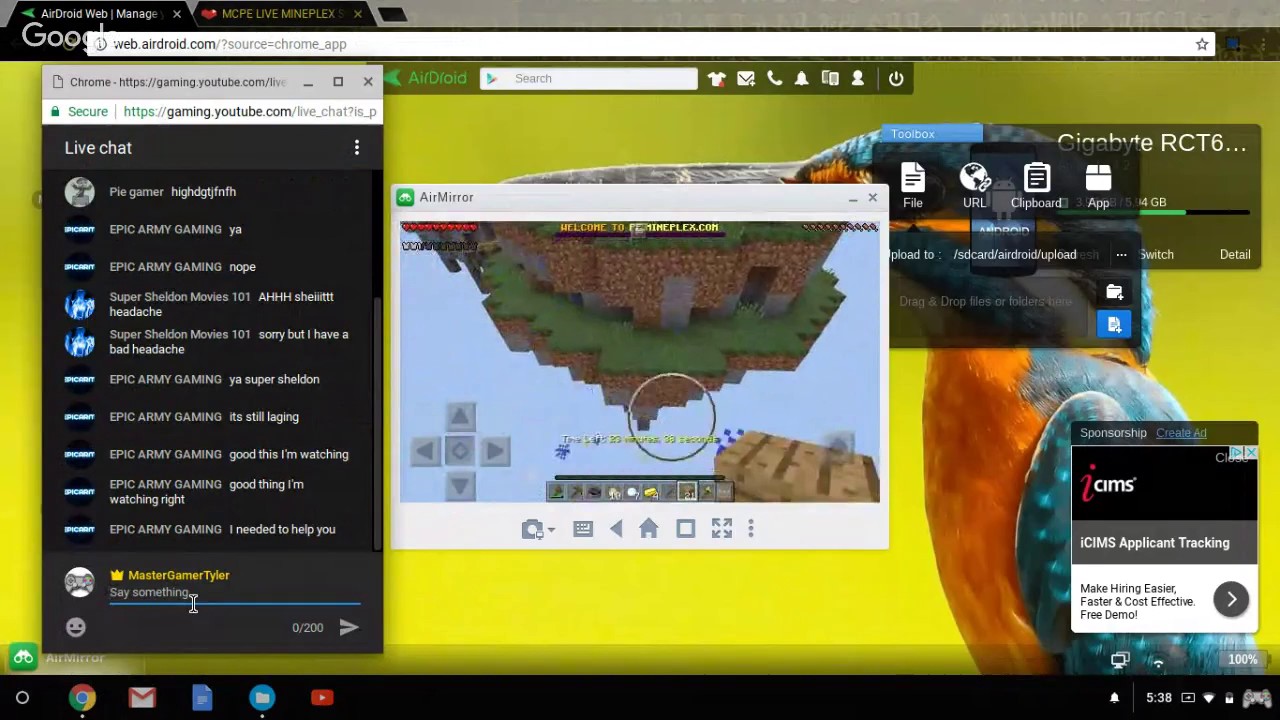Image resolution: width=1280 pixels, height=720 pixels.
Task: Open AirDroid device mirror icon
Action: pos(830,78)
